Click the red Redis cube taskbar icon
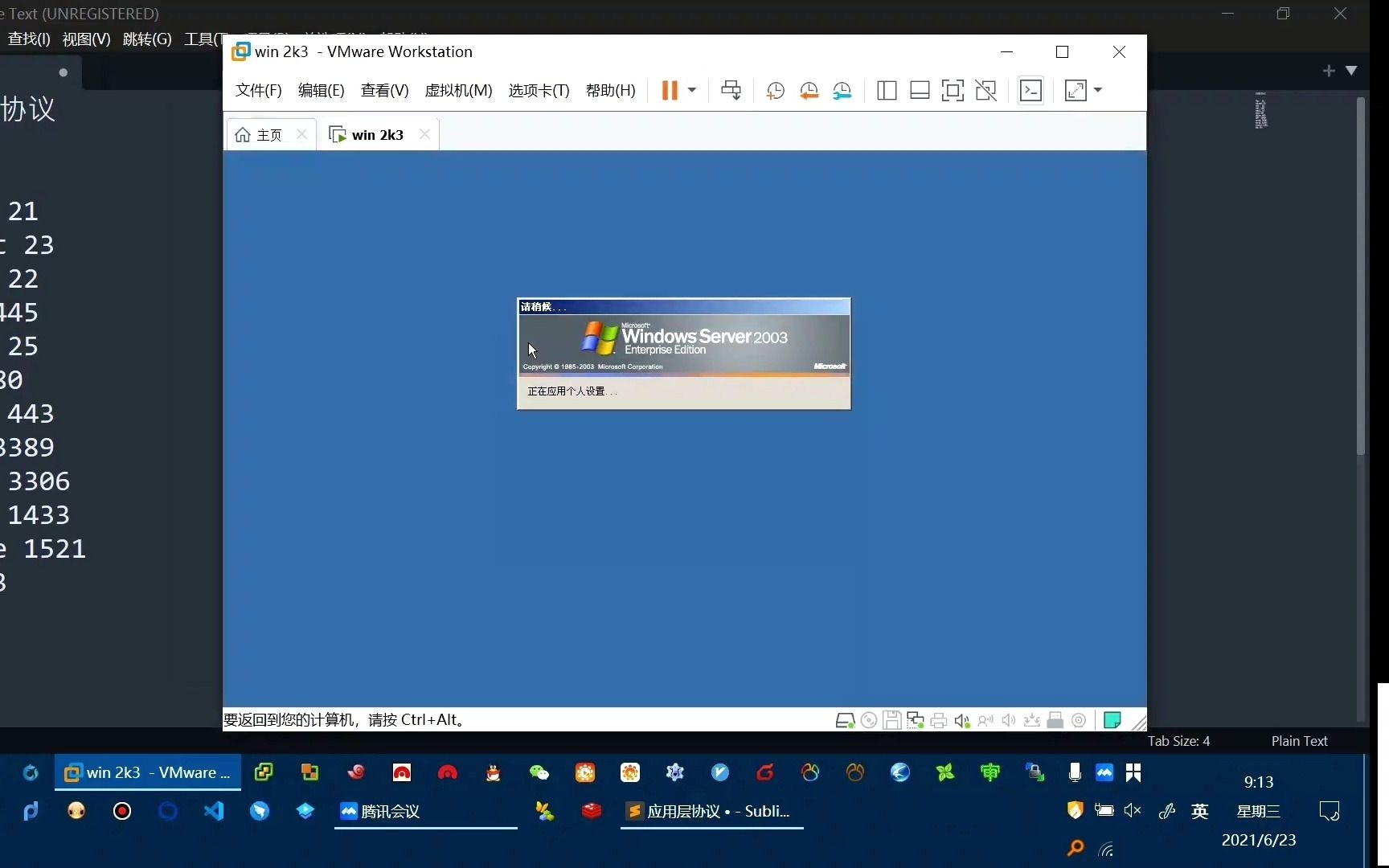The height and width of the screenshot is (868, 1389). click(x=592, y=811)
